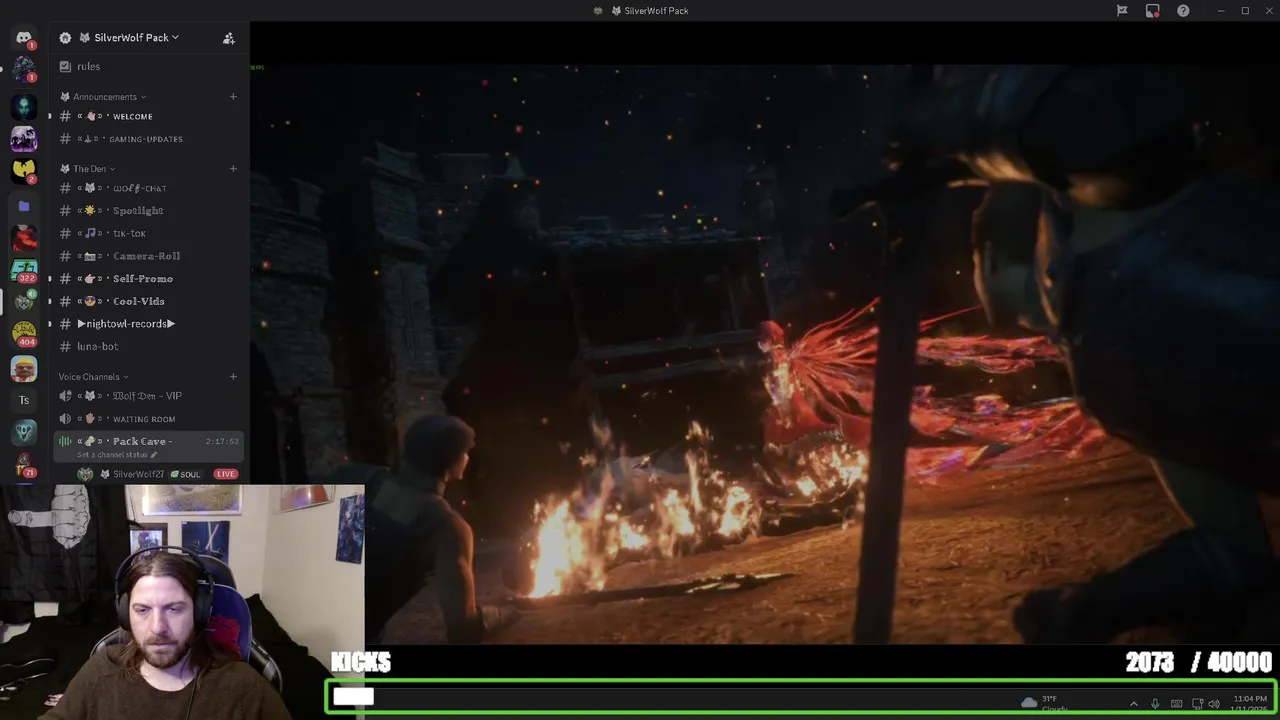Open the Quests flag icon in title bar
The height and width of the screenshot is (720, 1280).
point(1122,11)
